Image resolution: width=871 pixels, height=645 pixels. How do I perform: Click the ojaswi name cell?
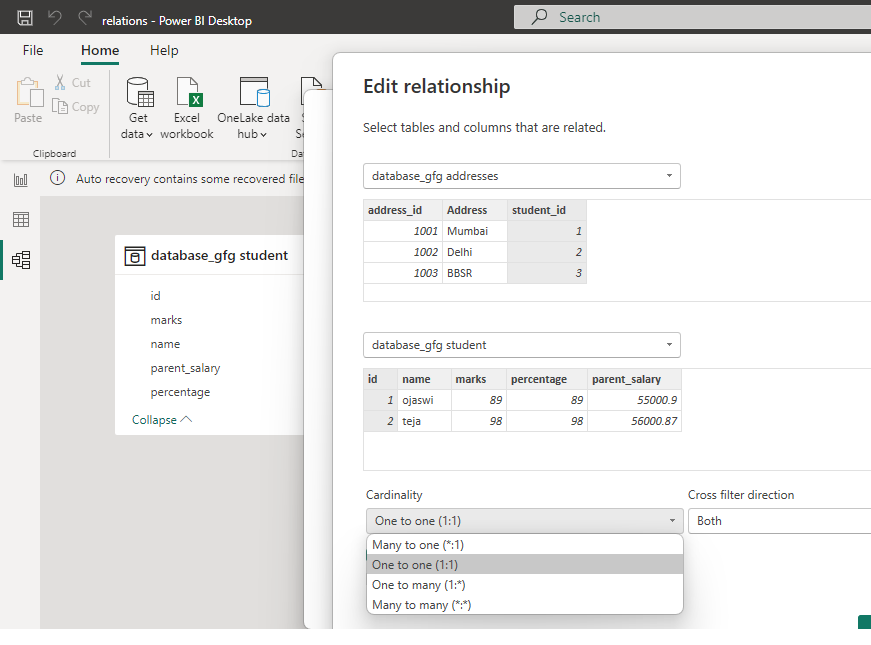tap(424, 400)
